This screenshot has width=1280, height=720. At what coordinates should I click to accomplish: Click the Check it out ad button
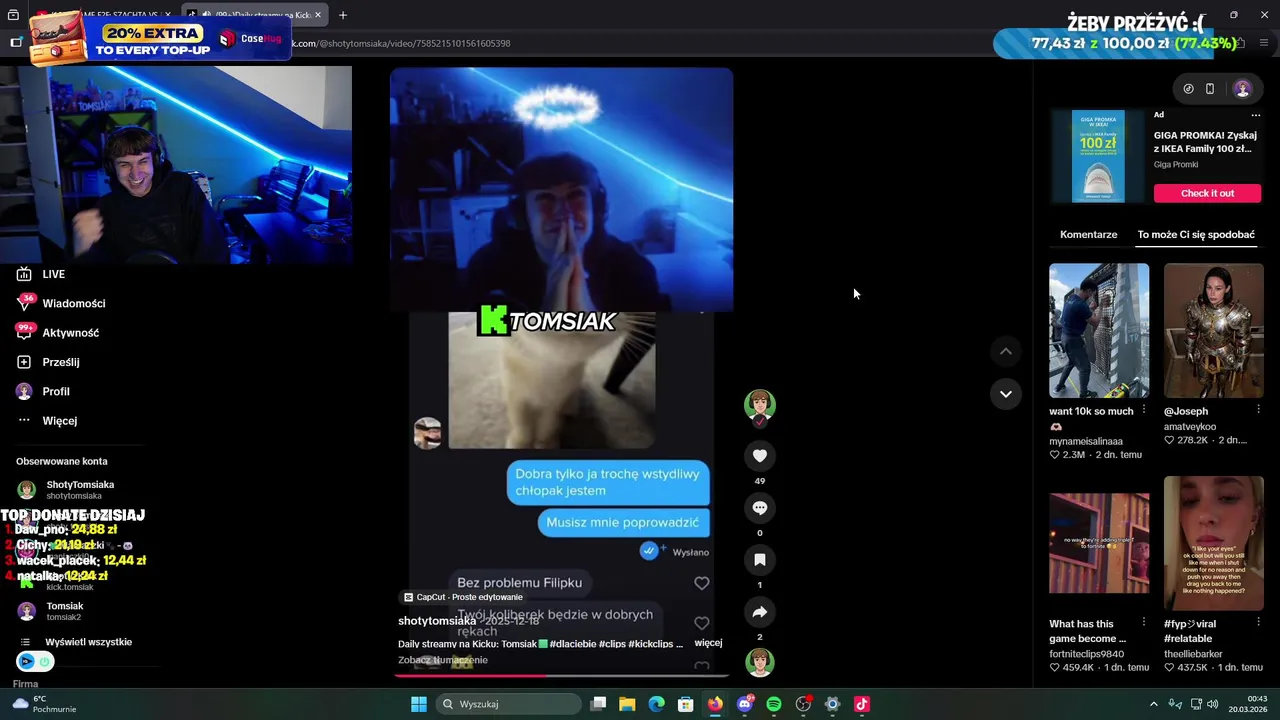pyautogui.click(x=1207, y=193)
